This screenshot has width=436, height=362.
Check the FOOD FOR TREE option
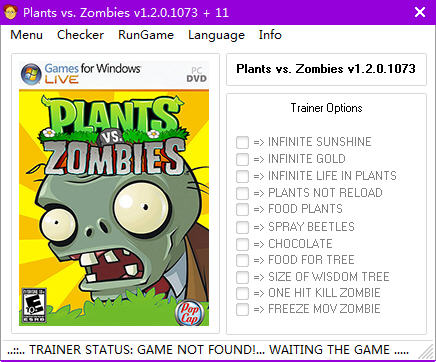click(x=242, y=260)
